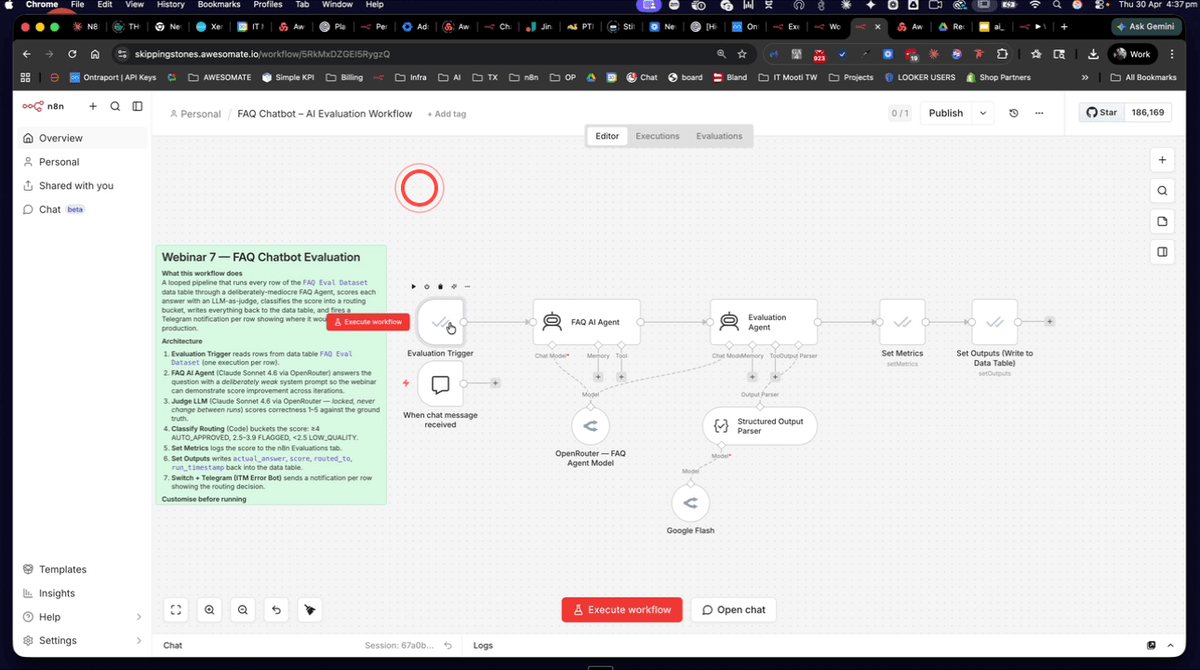
Task: Click the Ask Gemini button in Chrome
Action: click(x=1147, y=26)
